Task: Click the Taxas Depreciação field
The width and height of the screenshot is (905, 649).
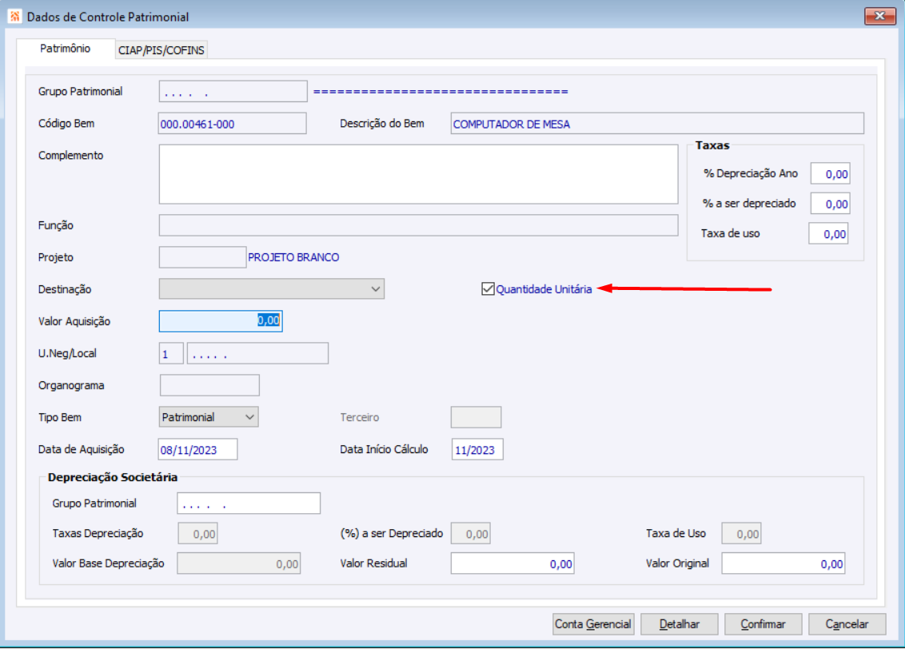Action: (x=198, y=534)
